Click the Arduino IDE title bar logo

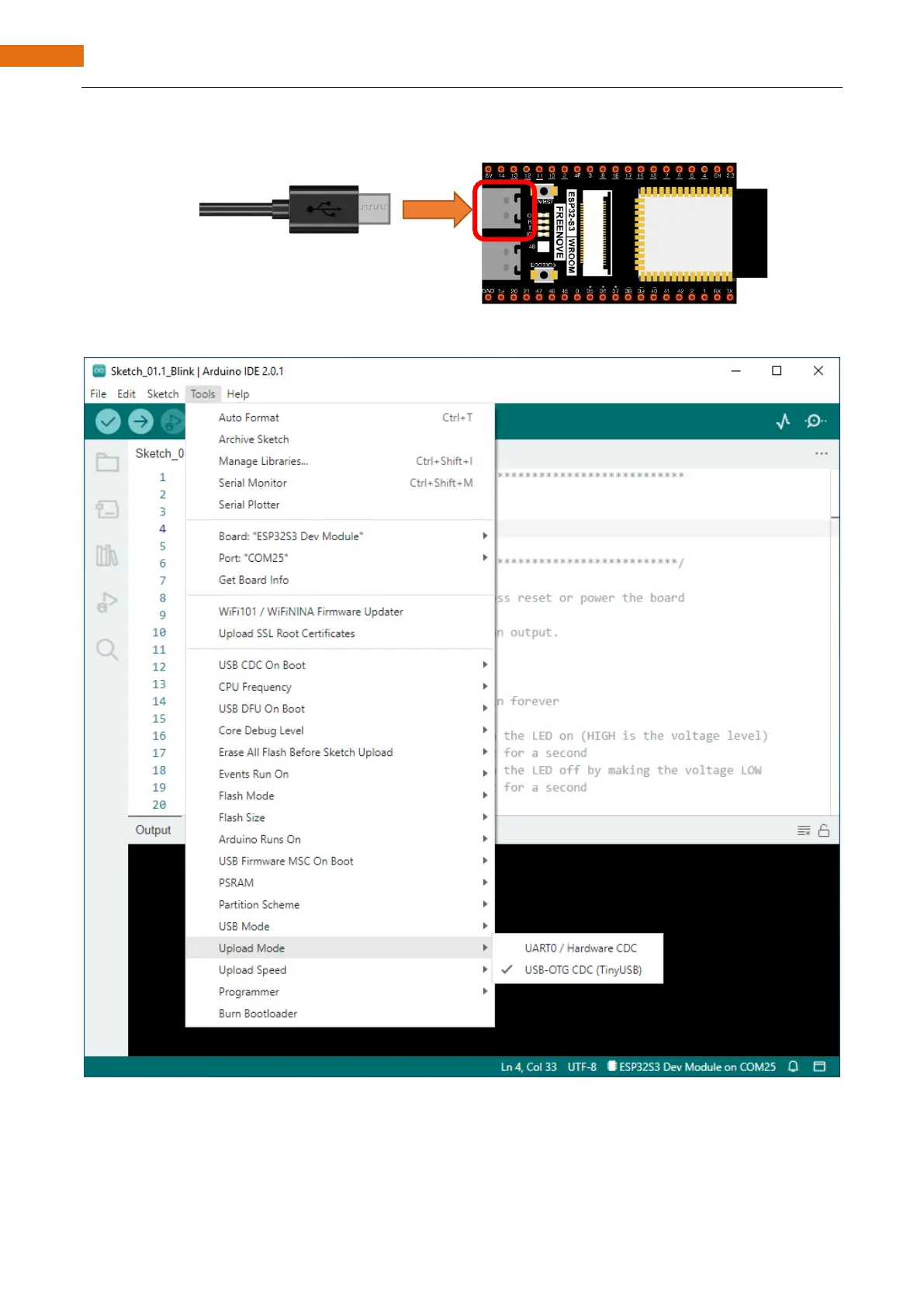pos(99,371)
